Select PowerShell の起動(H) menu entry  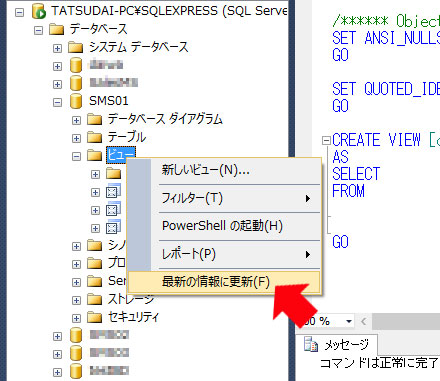click(x=223, y=226)
